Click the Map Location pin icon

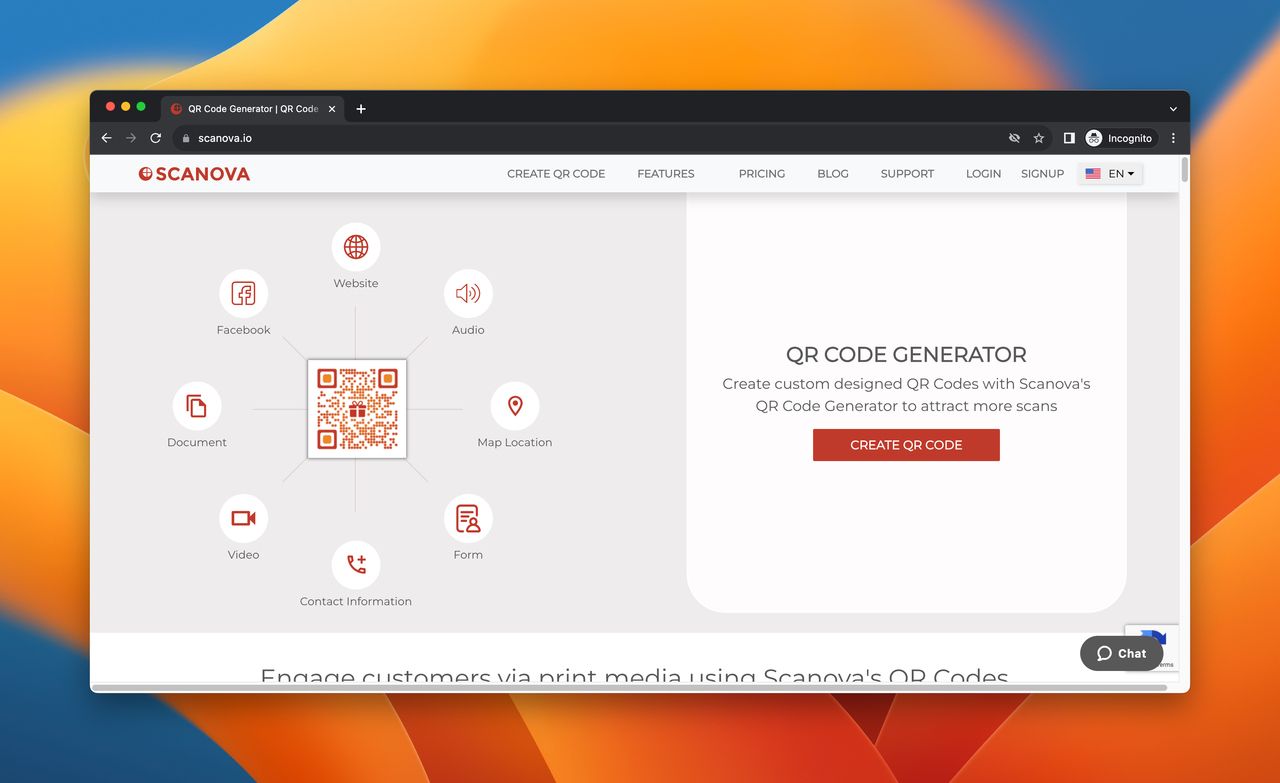click(515, 406)
